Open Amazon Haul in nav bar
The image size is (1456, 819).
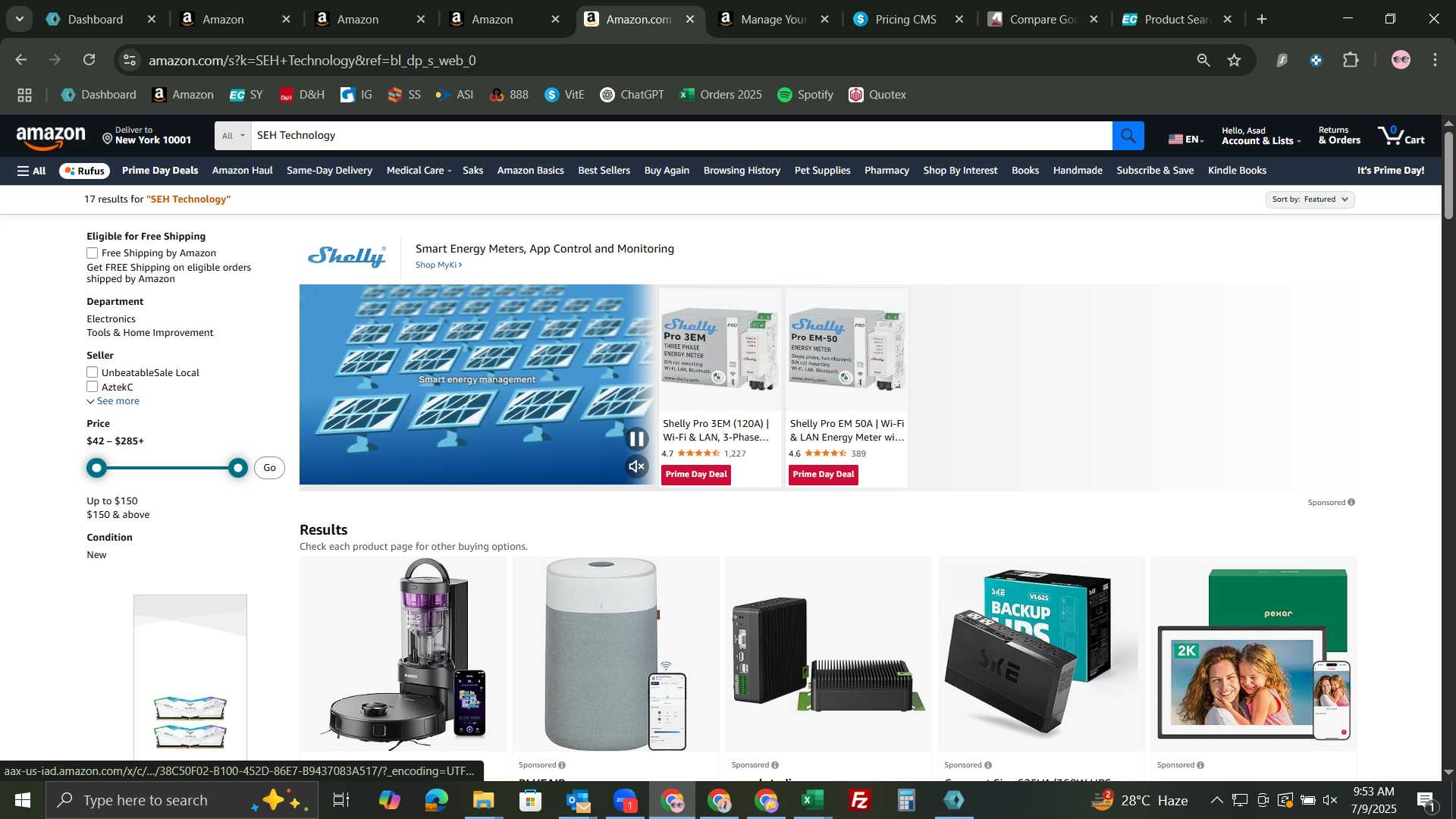242,171
